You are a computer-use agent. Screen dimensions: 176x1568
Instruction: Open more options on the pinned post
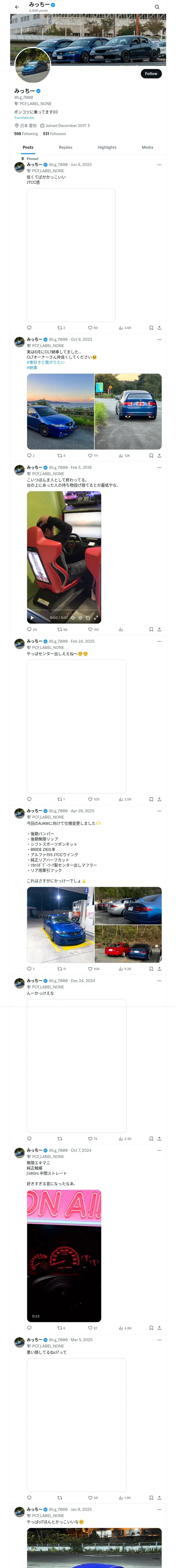[x=159, y=164]
